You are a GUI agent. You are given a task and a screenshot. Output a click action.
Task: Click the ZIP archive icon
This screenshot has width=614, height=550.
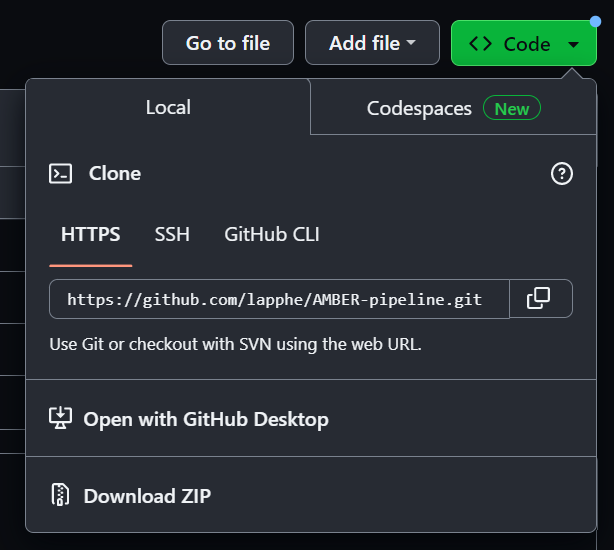tap(60, 495)
